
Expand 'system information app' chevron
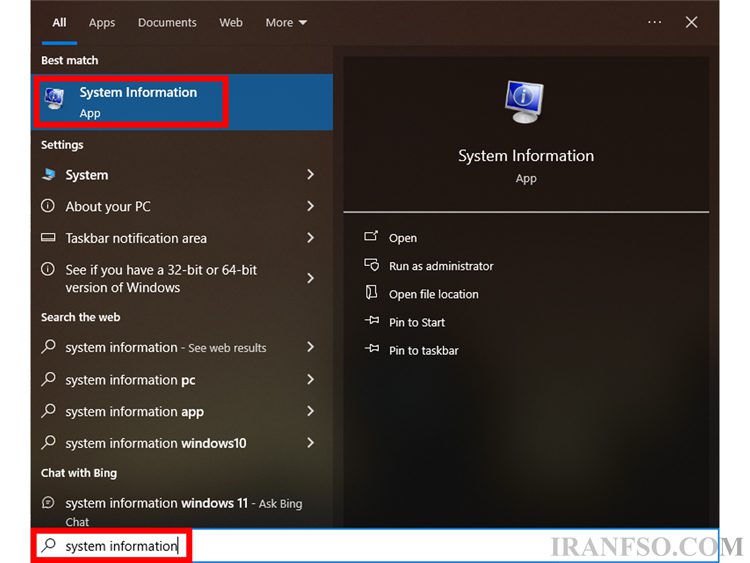[310, 411]
